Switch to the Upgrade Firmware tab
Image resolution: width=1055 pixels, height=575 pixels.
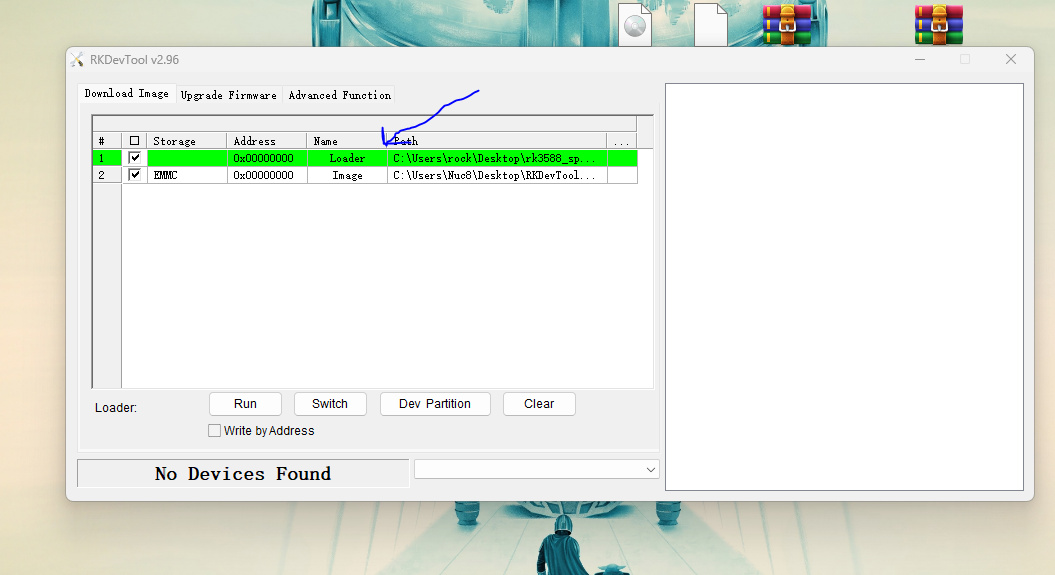229,95
